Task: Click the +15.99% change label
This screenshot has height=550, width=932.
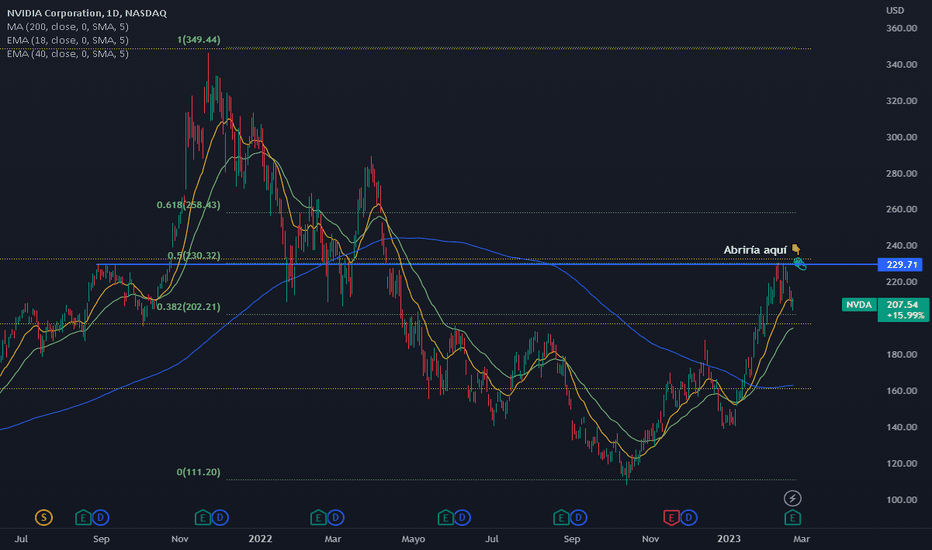Action: tap(905, 315)
